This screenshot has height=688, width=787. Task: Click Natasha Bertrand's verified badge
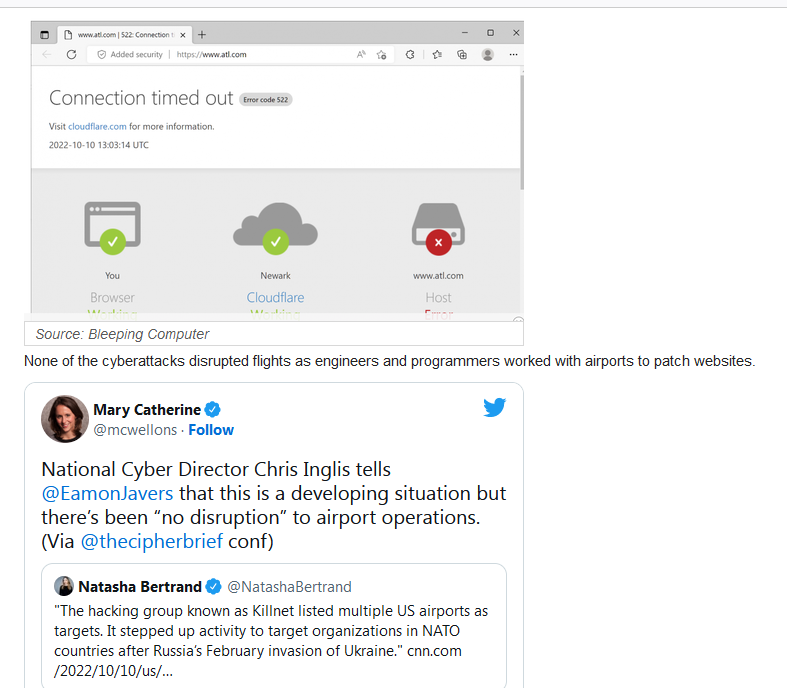(x=213, y=586)
